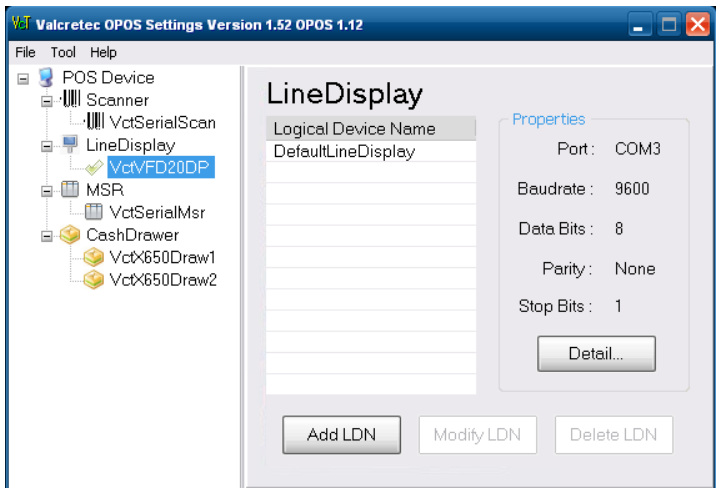Image resolution: width=720 pixels, height=494 pixels.
Task: Click the VctX650Draw1 drawer icon
Action: 96,257
